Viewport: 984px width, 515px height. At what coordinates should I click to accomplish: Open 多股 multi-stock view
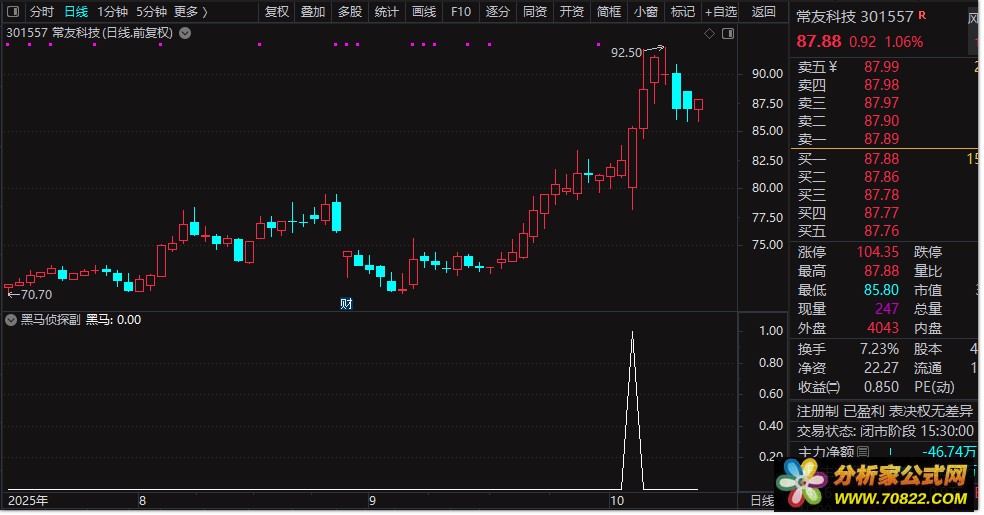[350, 11]
